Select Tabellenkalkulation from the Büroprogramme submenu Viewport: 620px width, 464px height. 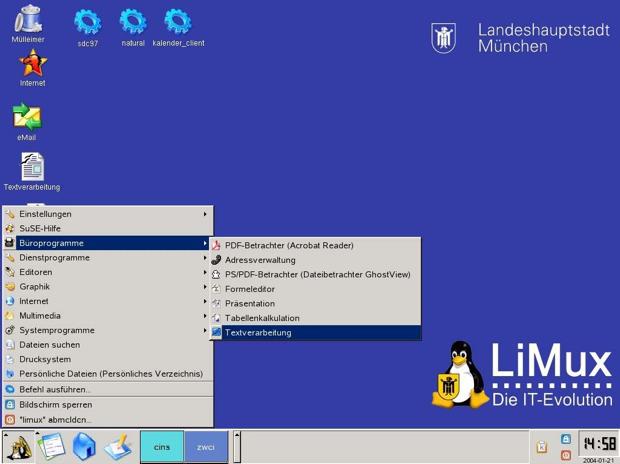pyautogui.click(x=262, y=318)
